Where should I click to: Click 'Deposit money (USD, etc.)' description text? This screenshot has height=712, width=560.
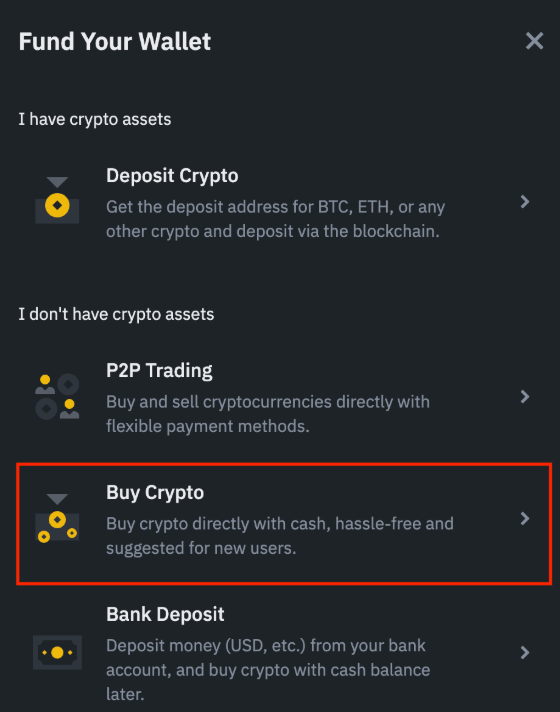pyautogui.click(x=268, y=670)
